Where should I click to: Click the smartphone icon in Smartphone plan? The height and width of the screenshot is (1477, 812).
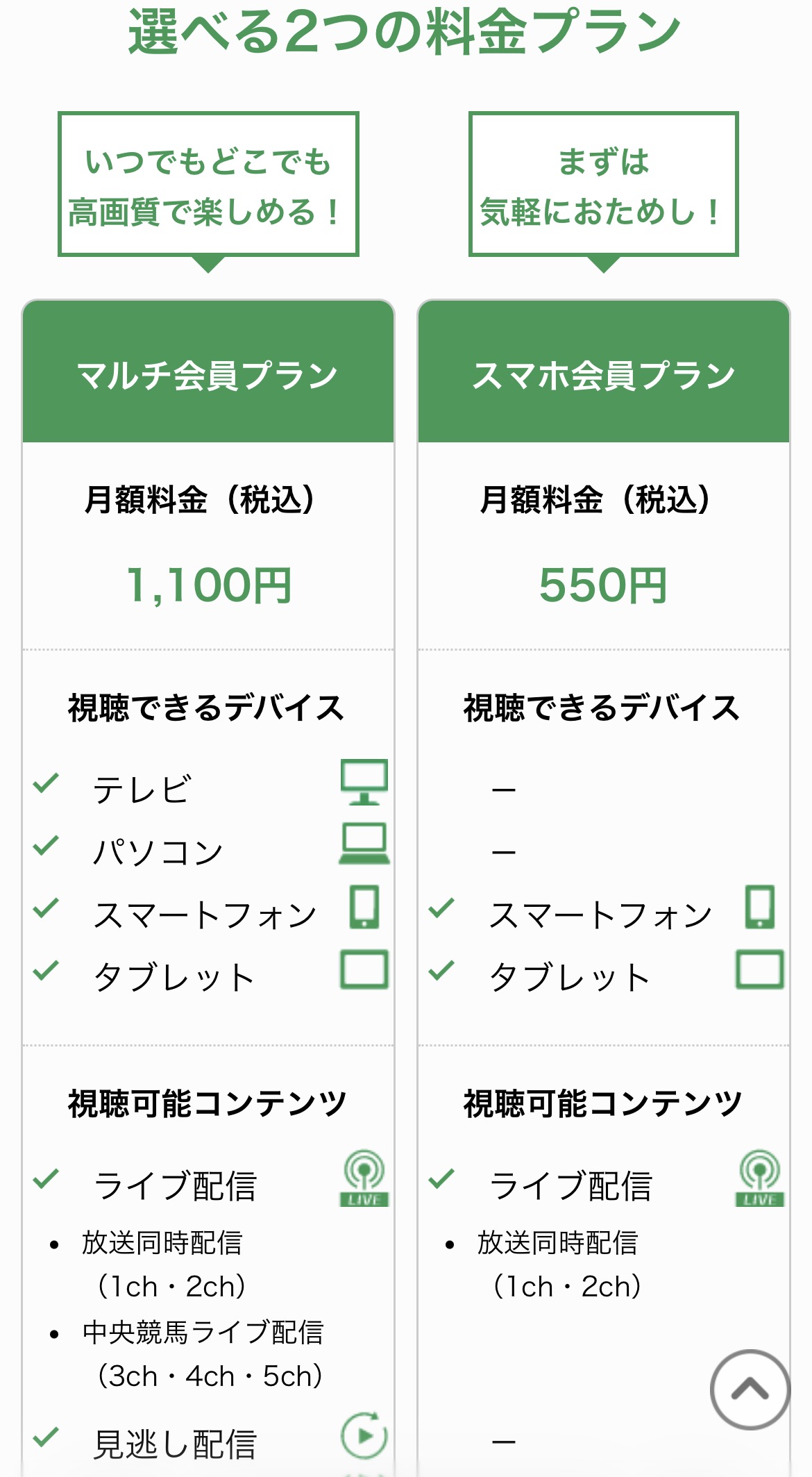(760, 906)
